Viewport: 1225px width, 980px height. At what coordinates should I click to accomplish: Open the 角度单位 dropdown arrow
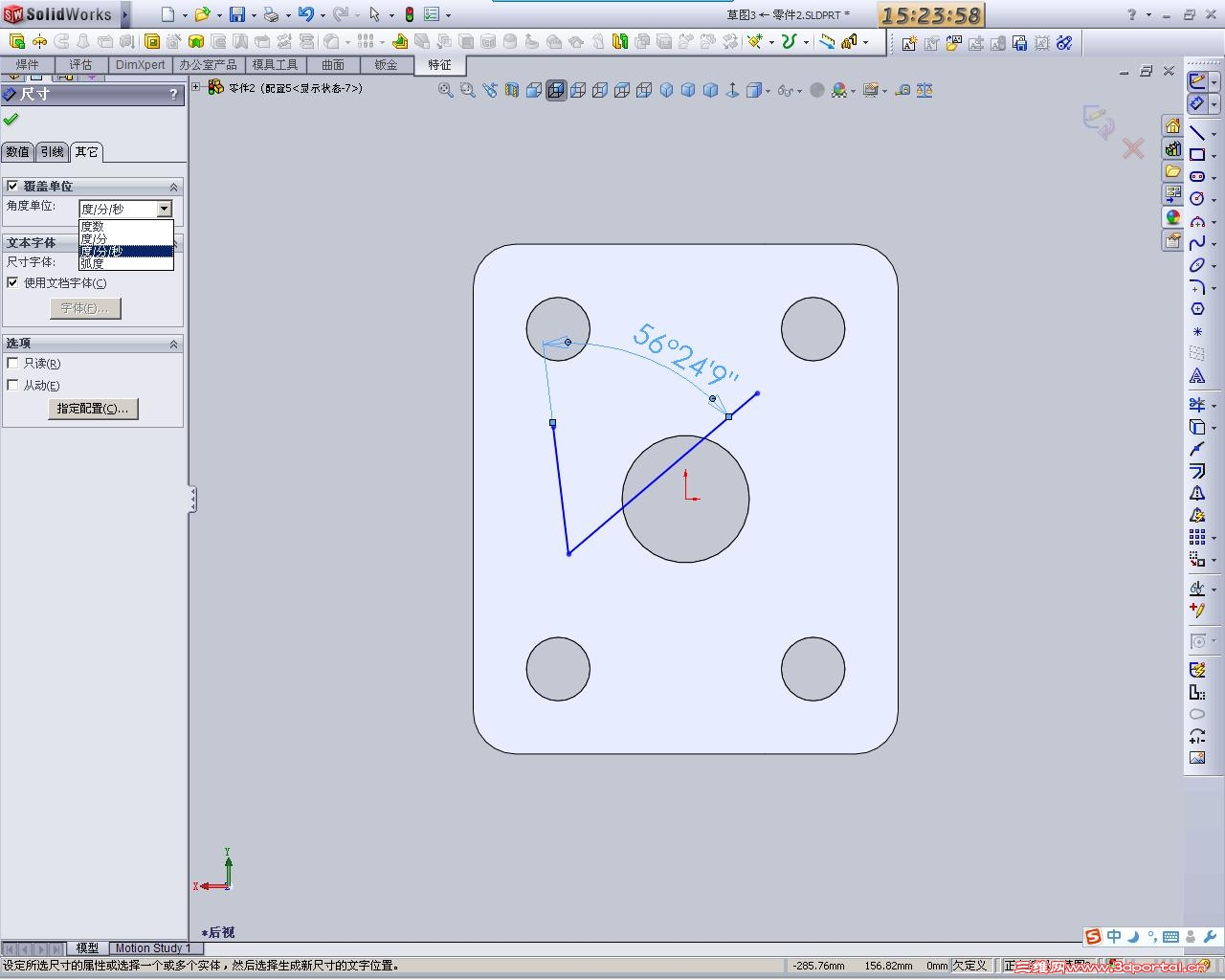[165, 209]
